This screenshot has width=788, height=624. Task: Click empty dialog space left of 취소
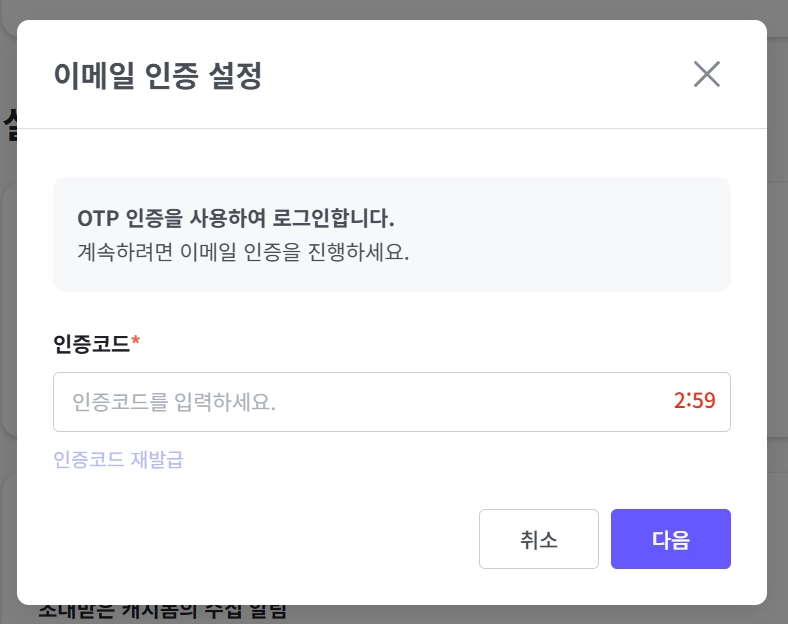[260, 539]
